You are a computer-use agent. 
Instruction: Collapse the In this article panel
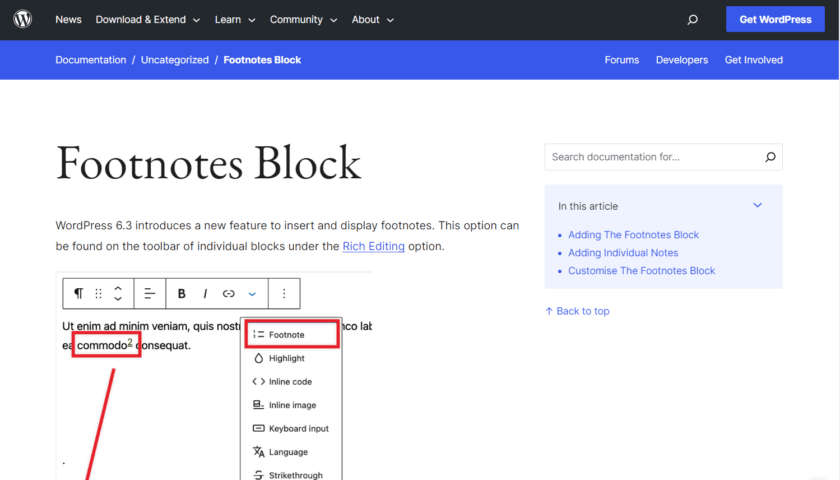(x=758, y=205)
